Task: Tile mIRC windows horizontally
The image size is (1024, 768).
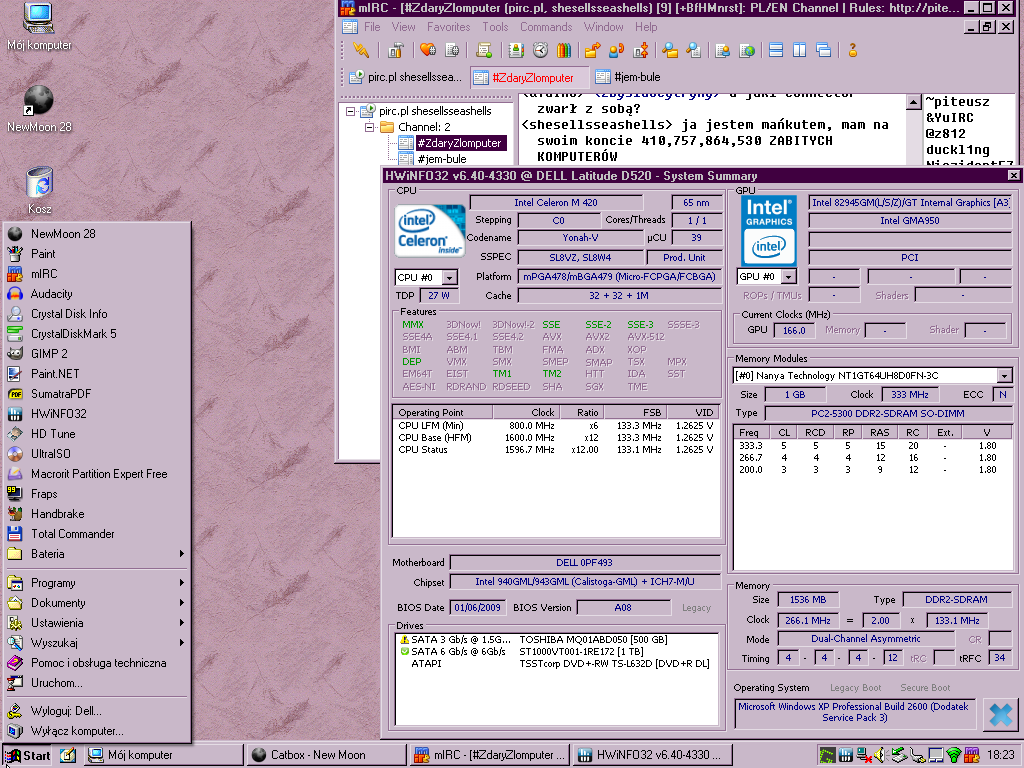Action: [x=776, y=50]
